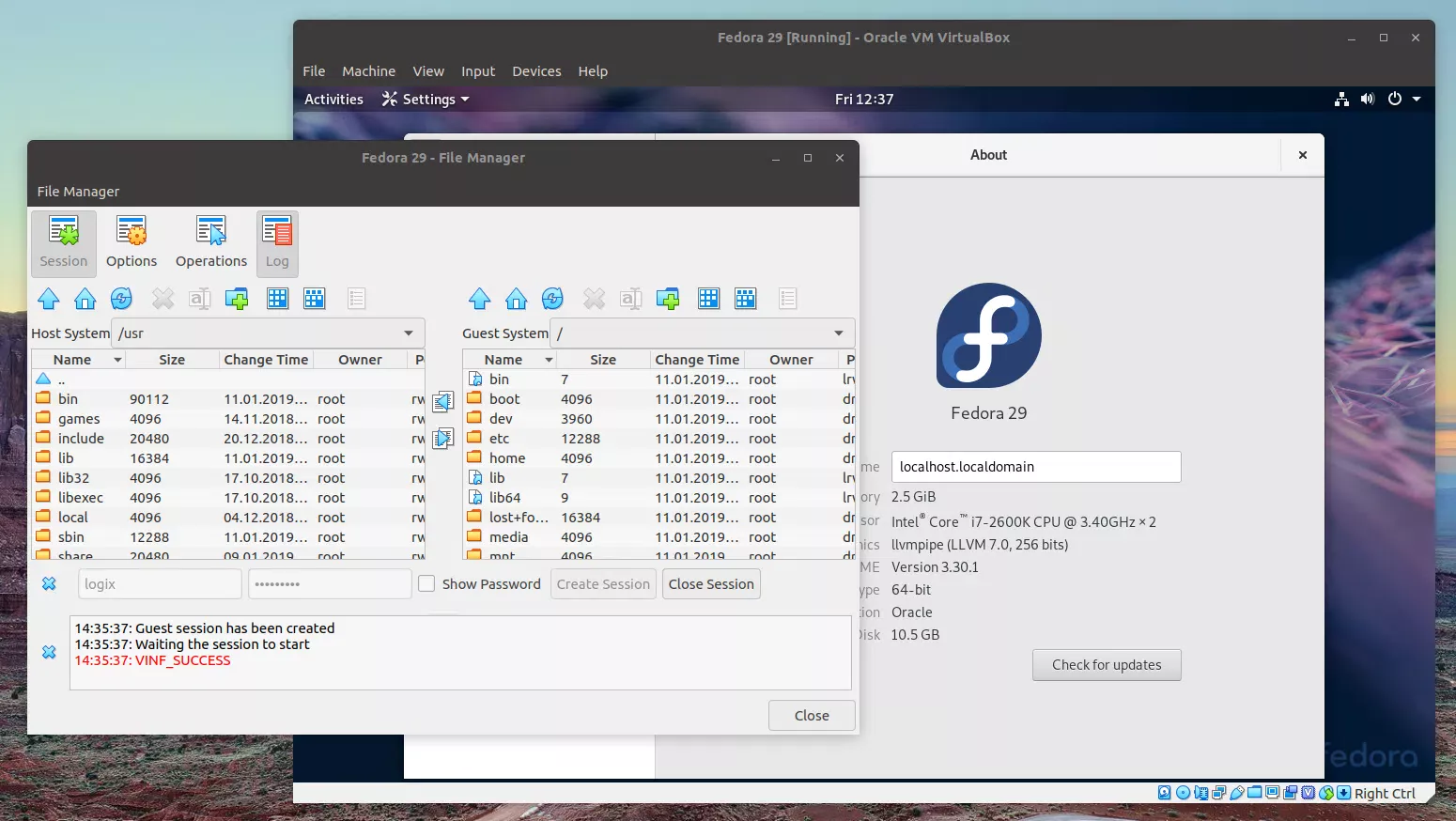
Task: Refresh the host file listing
Action: 121,299
